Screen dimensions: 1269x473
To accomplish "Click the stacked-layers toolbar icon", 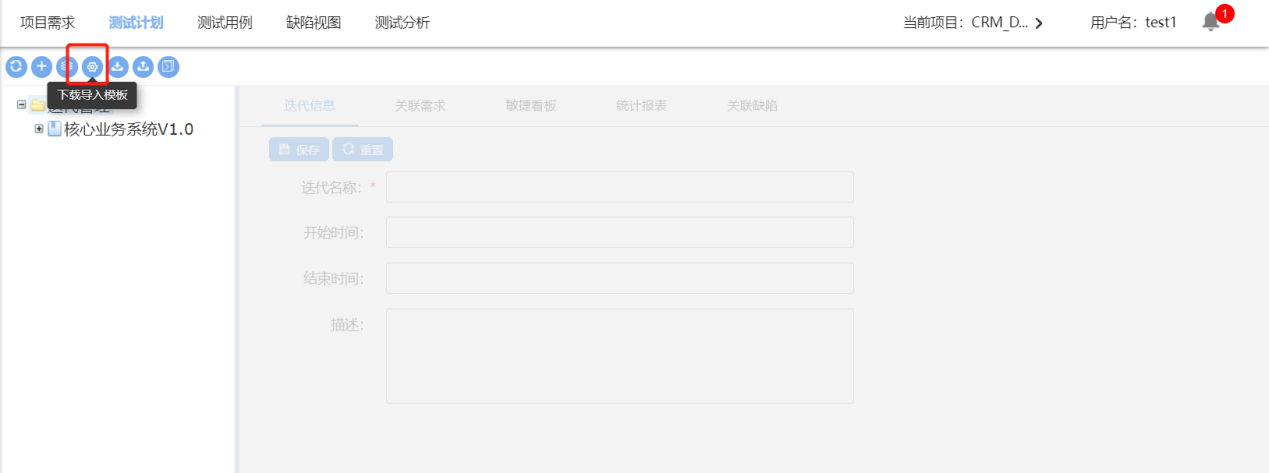I will click(x=67, y=67).
